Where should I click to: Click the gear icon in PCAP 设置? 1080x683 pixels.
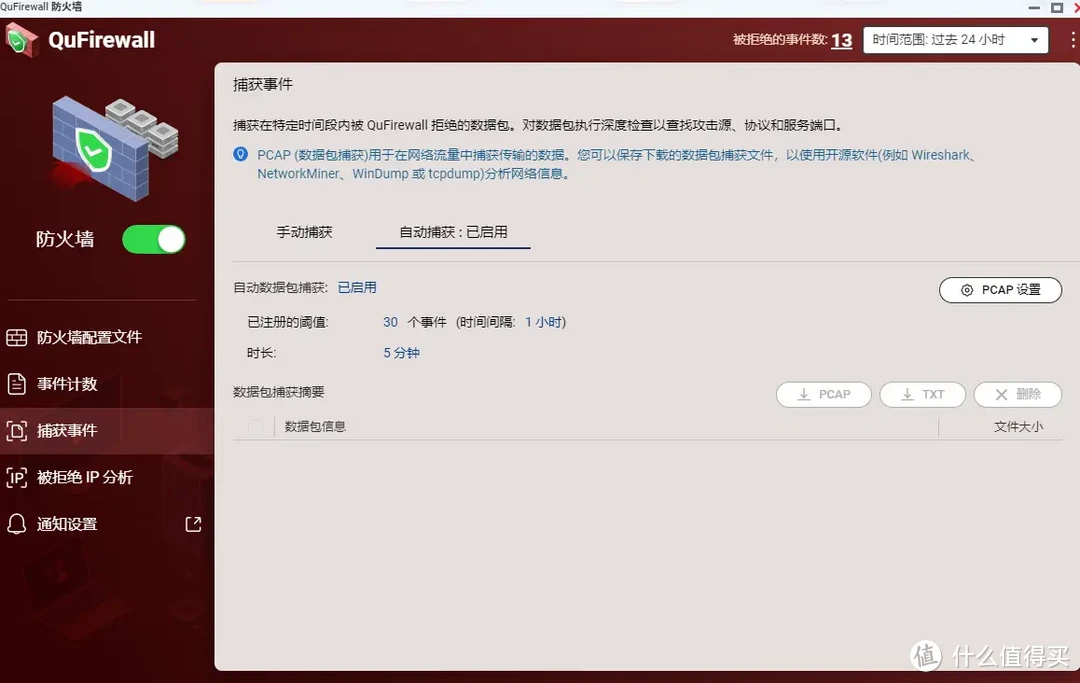coord(967,290)
